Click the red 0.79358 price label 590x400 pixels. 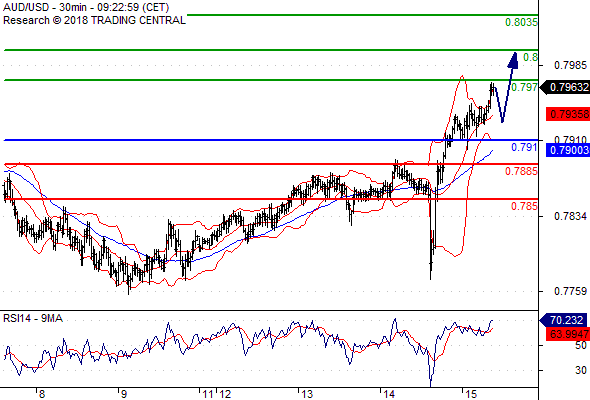(568, 114)
